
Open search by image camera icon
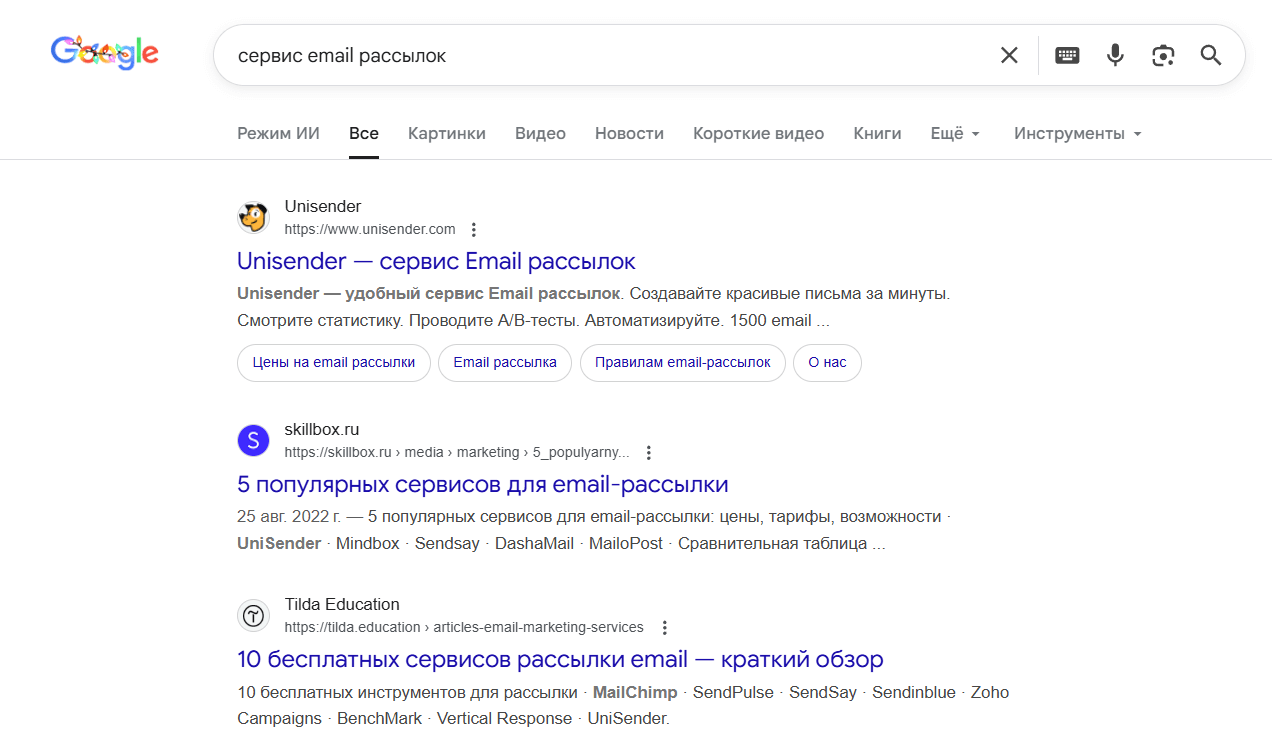(x=1163, y=55)
